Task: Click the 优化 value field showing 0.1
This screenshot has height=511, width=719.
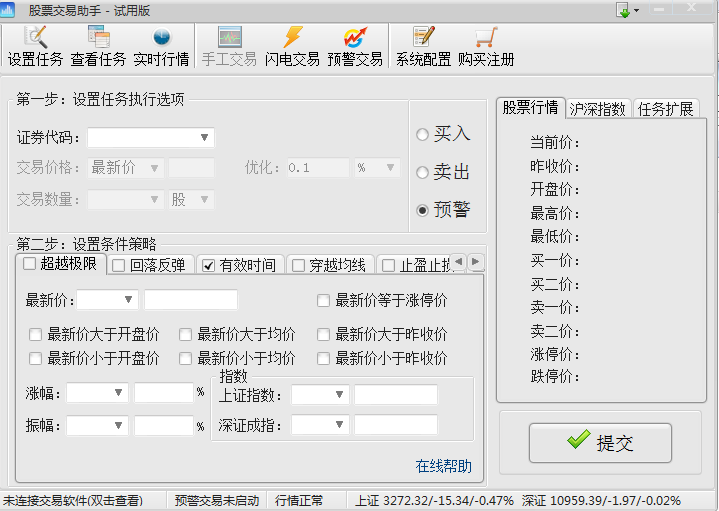Action: (318, 167)
